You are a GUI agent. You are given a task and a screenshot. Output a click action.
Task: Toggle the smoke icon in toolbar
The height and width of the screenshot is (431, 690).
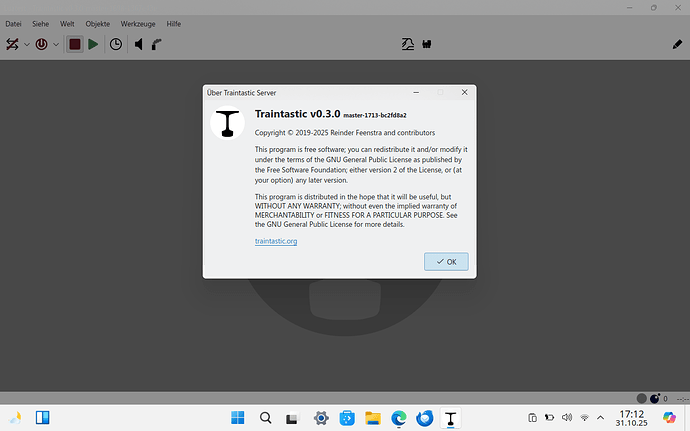159,44
